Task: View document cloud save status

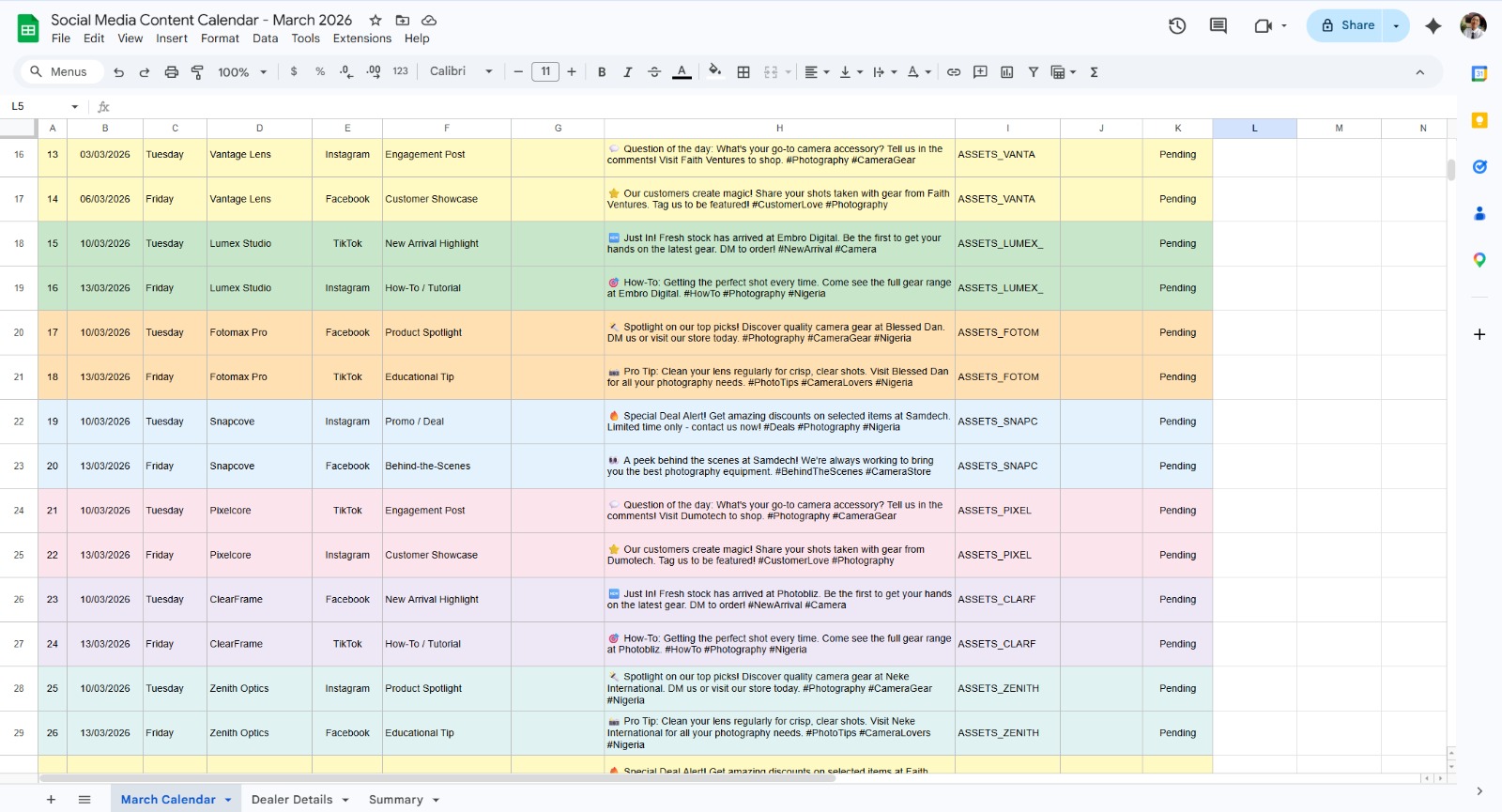Action: click(x=429, y=20)
